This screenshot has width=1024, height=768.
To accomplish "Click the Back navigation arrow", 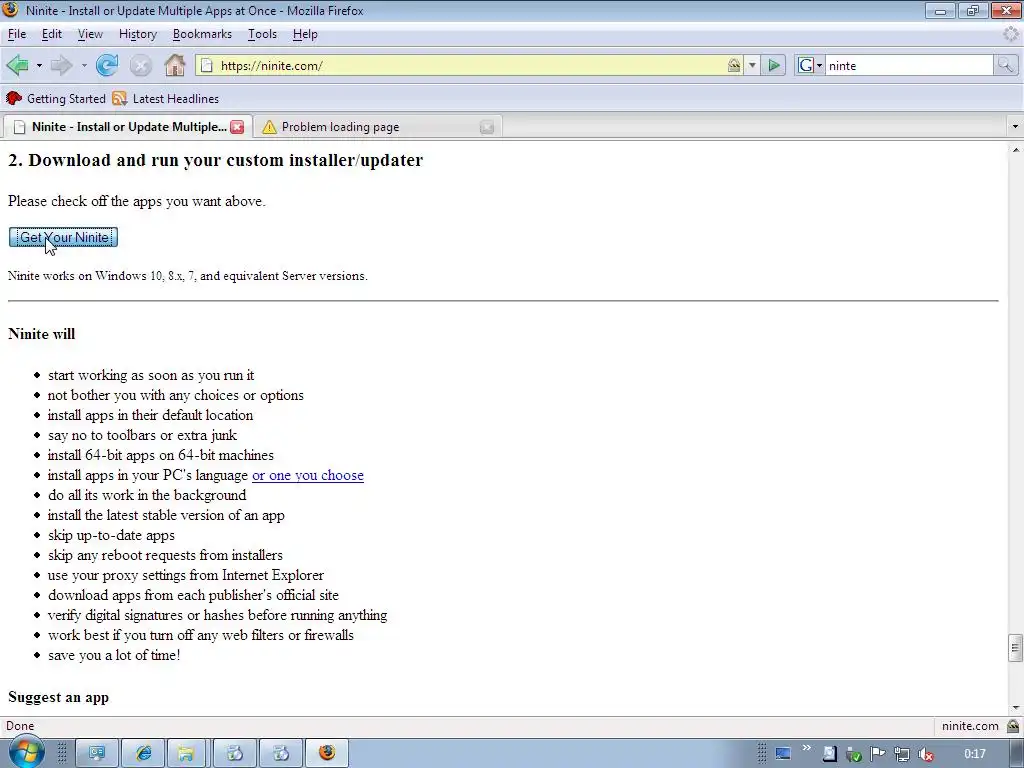I will (x=18, y=65).
